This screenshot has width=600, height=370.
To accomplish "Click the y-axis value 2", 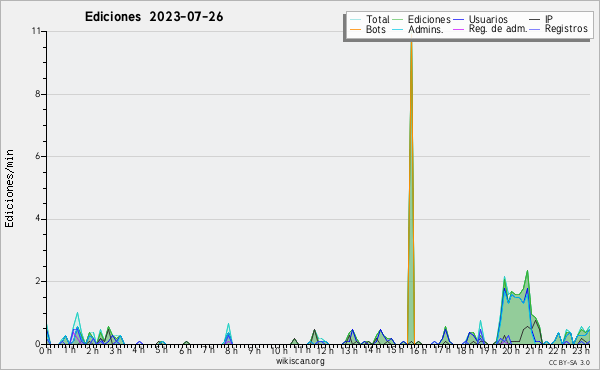I will click(38, 281).
